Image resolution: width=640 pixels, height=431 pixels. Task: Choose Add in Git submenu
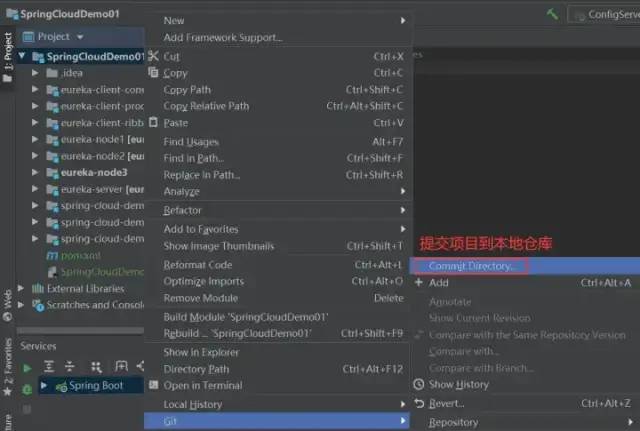point(525,282)
